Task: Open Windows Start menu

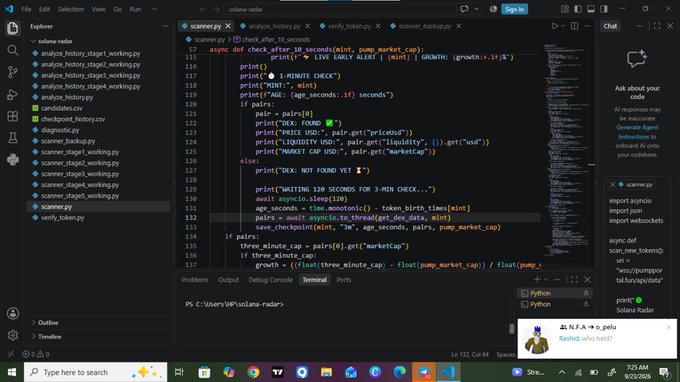Action: click(x=12, y=372)
